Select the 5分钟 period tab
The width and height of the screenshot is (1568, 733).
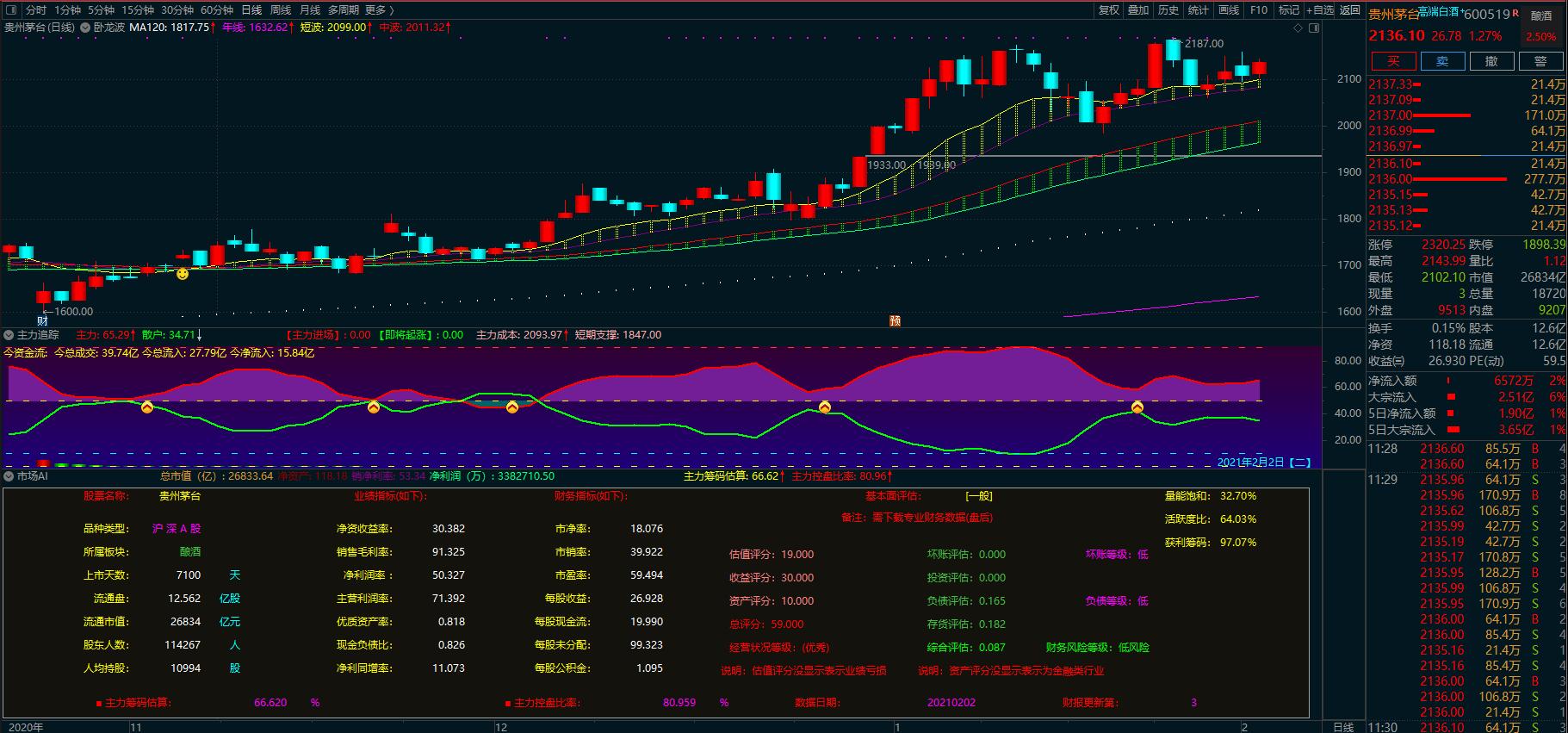(101, 10)
